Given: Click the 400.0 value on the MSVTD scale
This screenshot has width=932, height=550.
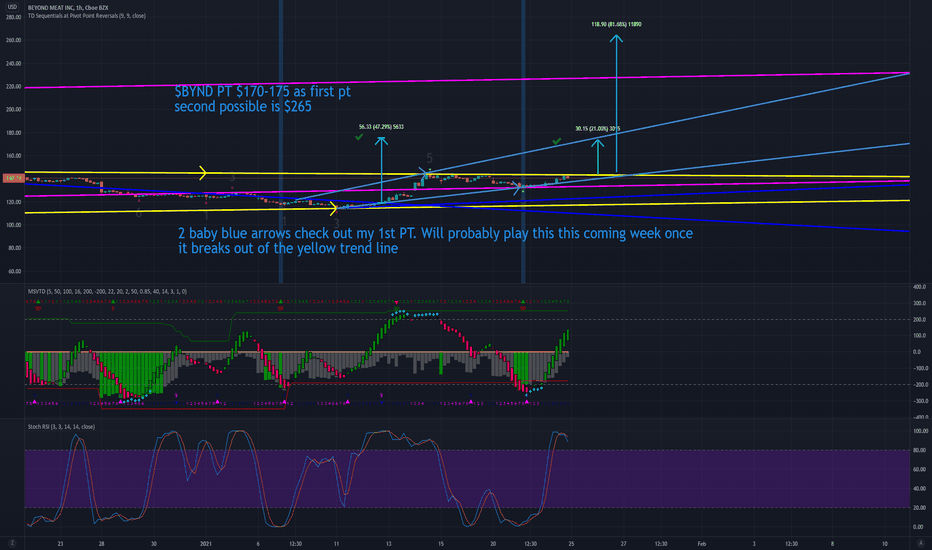Looking at the screenshot, I should [920, 287].
